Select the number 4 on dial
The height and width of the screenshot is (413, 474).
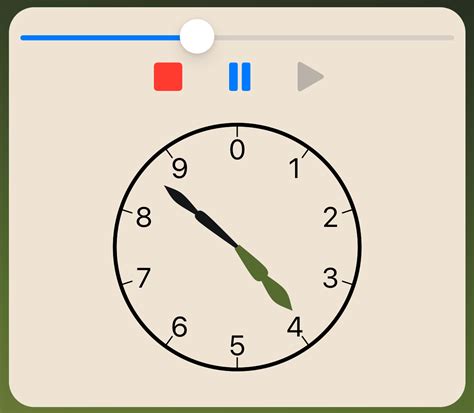point(295,327)
